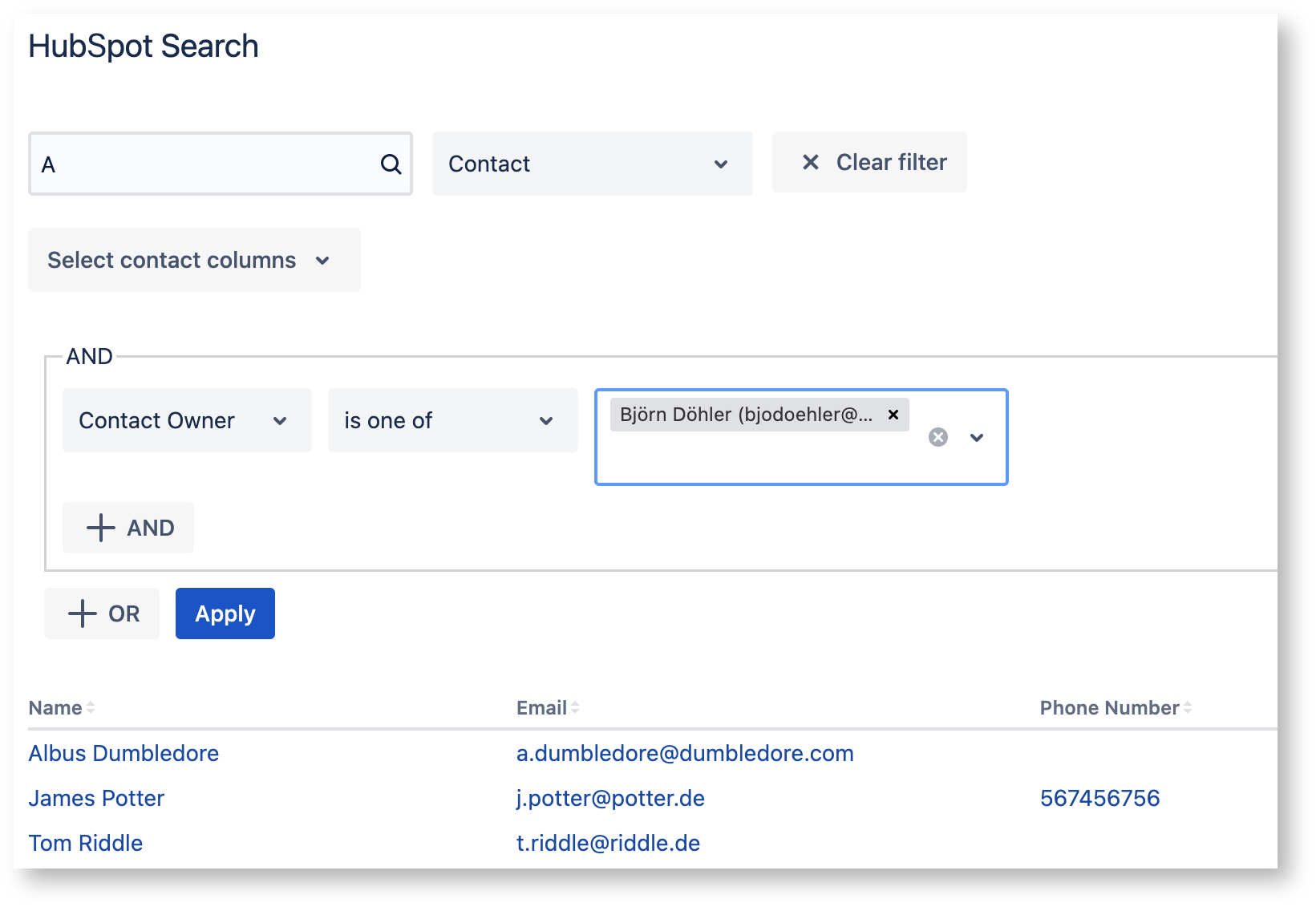Click the HubSpot Search heading
The width and height of the screenshot is (1316, 907).
pos(144,47)
